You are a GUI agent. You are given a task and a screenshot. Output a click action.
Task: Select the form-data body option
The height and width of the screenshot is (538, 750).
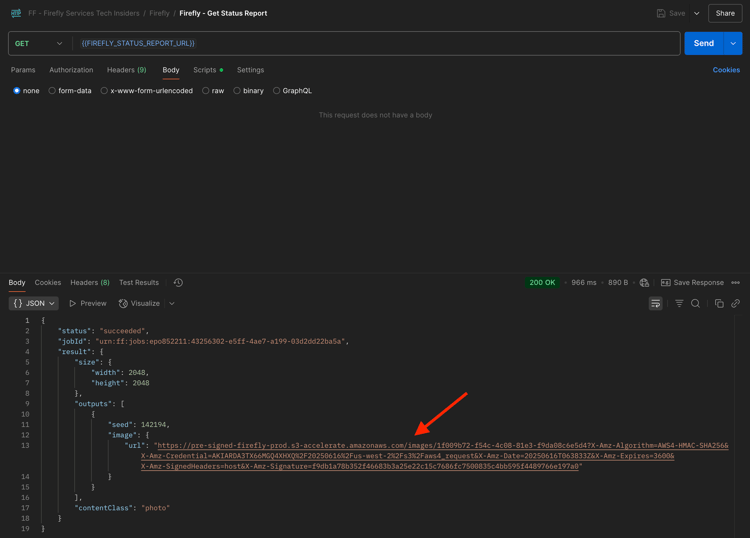tap(70, 91)
